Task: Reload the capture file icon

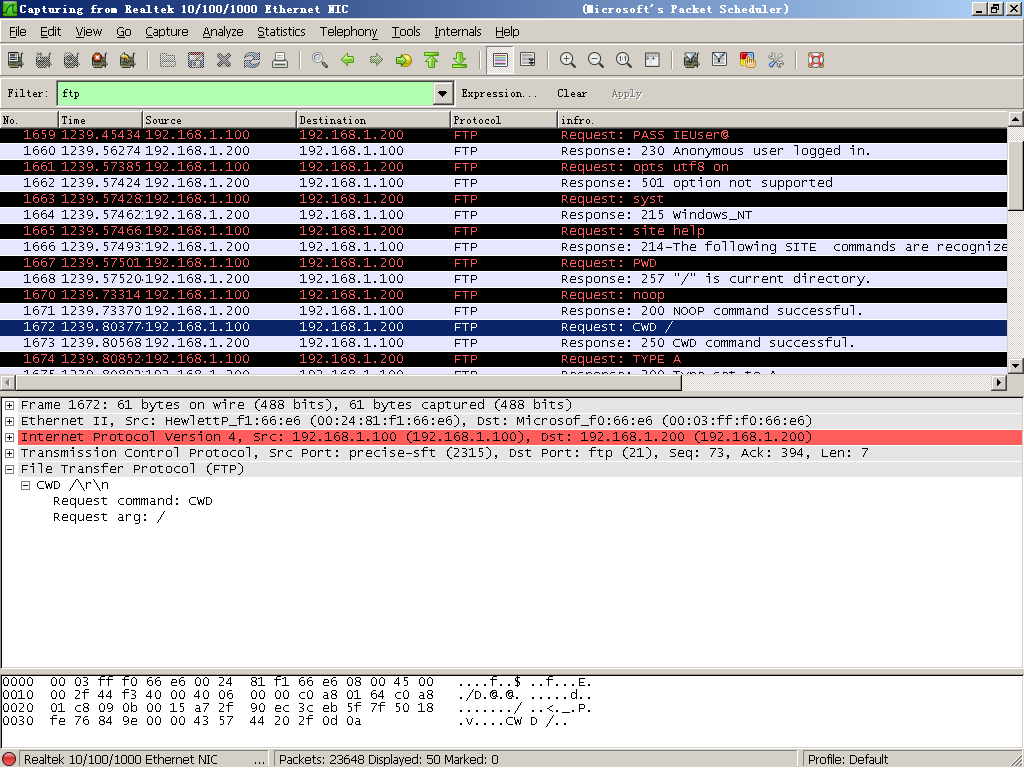Action: coord(252,60)
